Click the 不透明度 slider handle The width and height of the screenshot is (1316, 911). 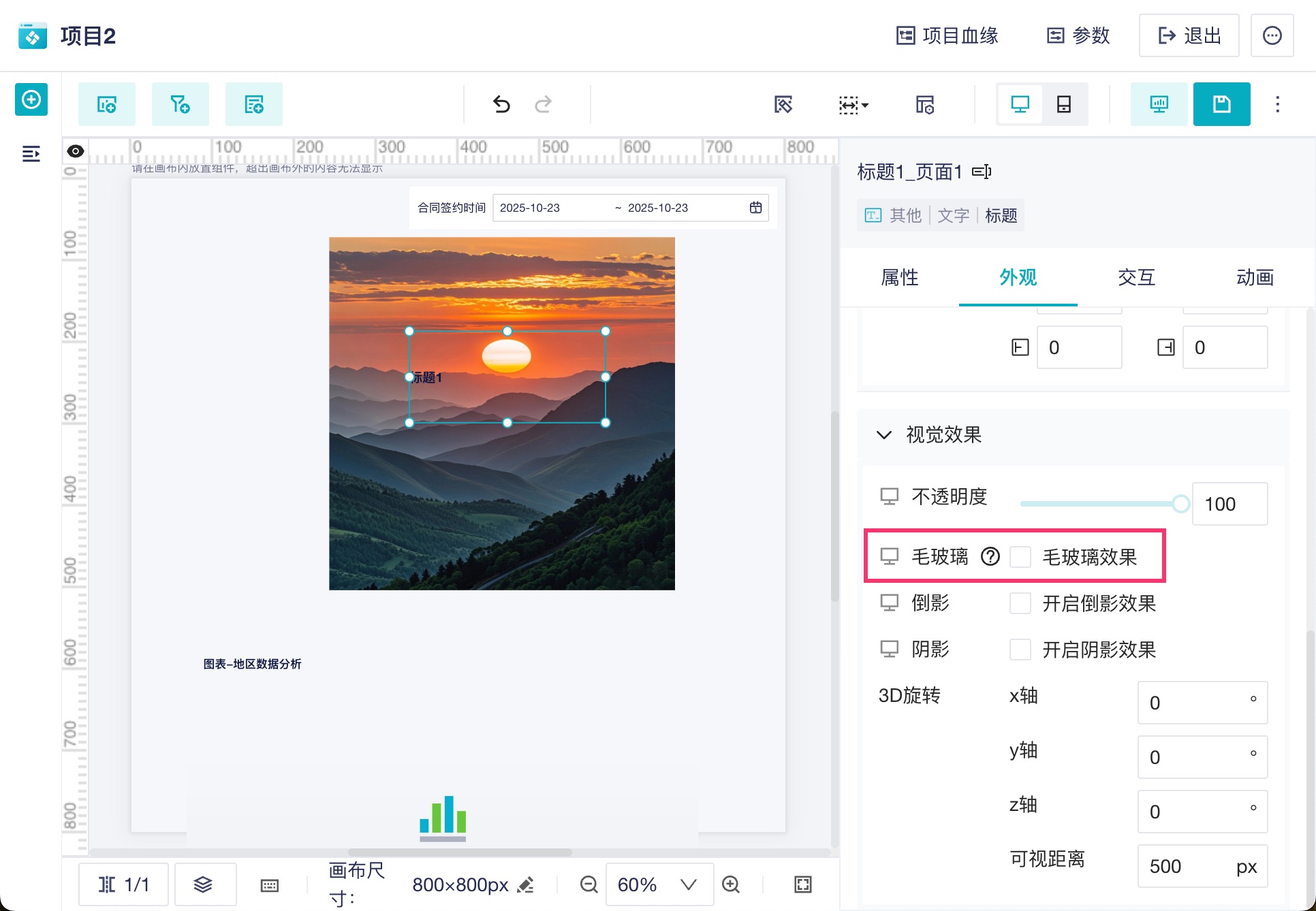tap(1180, 504)
